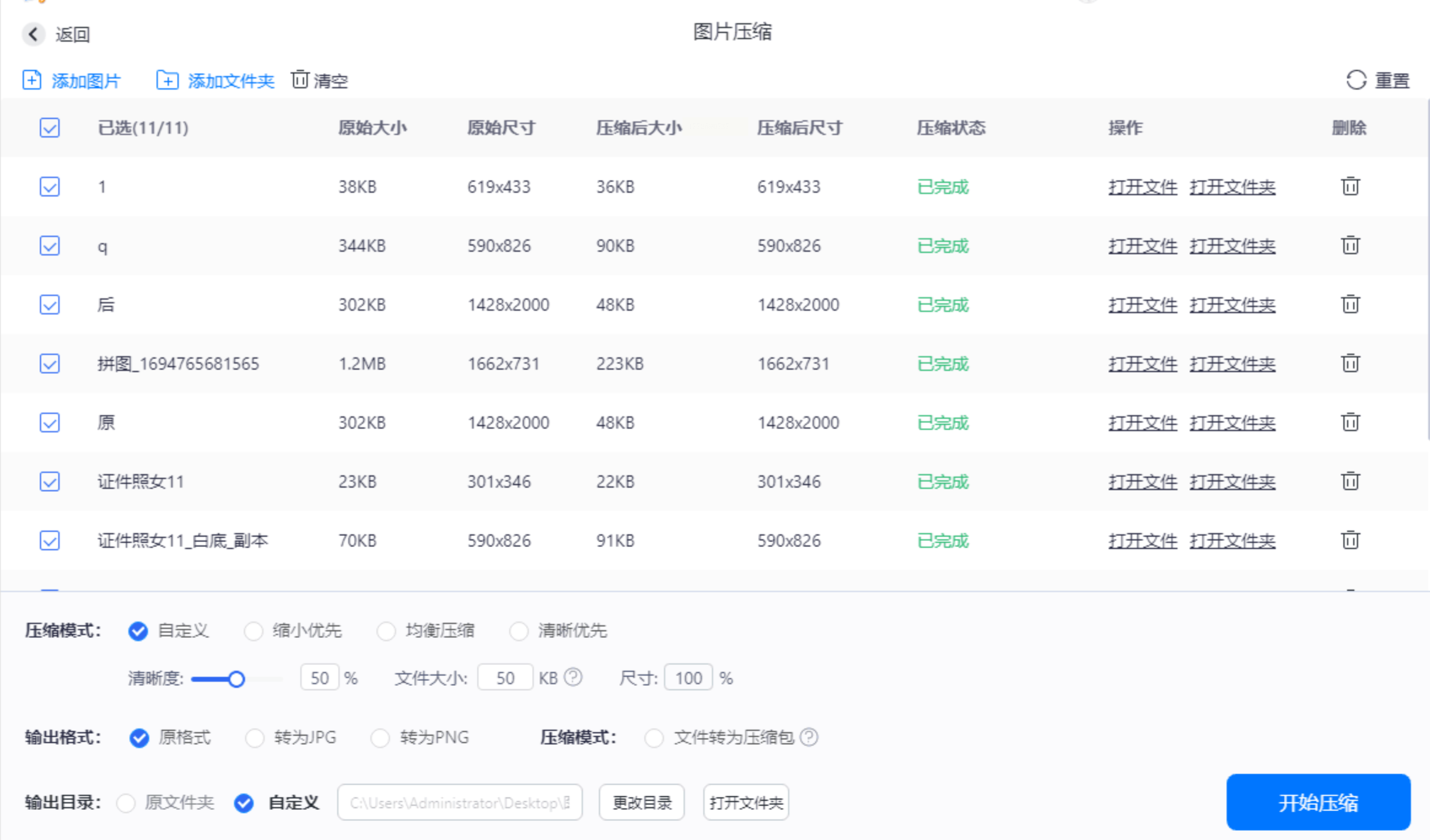Choose 转为JPG output format

pos(255,737)
